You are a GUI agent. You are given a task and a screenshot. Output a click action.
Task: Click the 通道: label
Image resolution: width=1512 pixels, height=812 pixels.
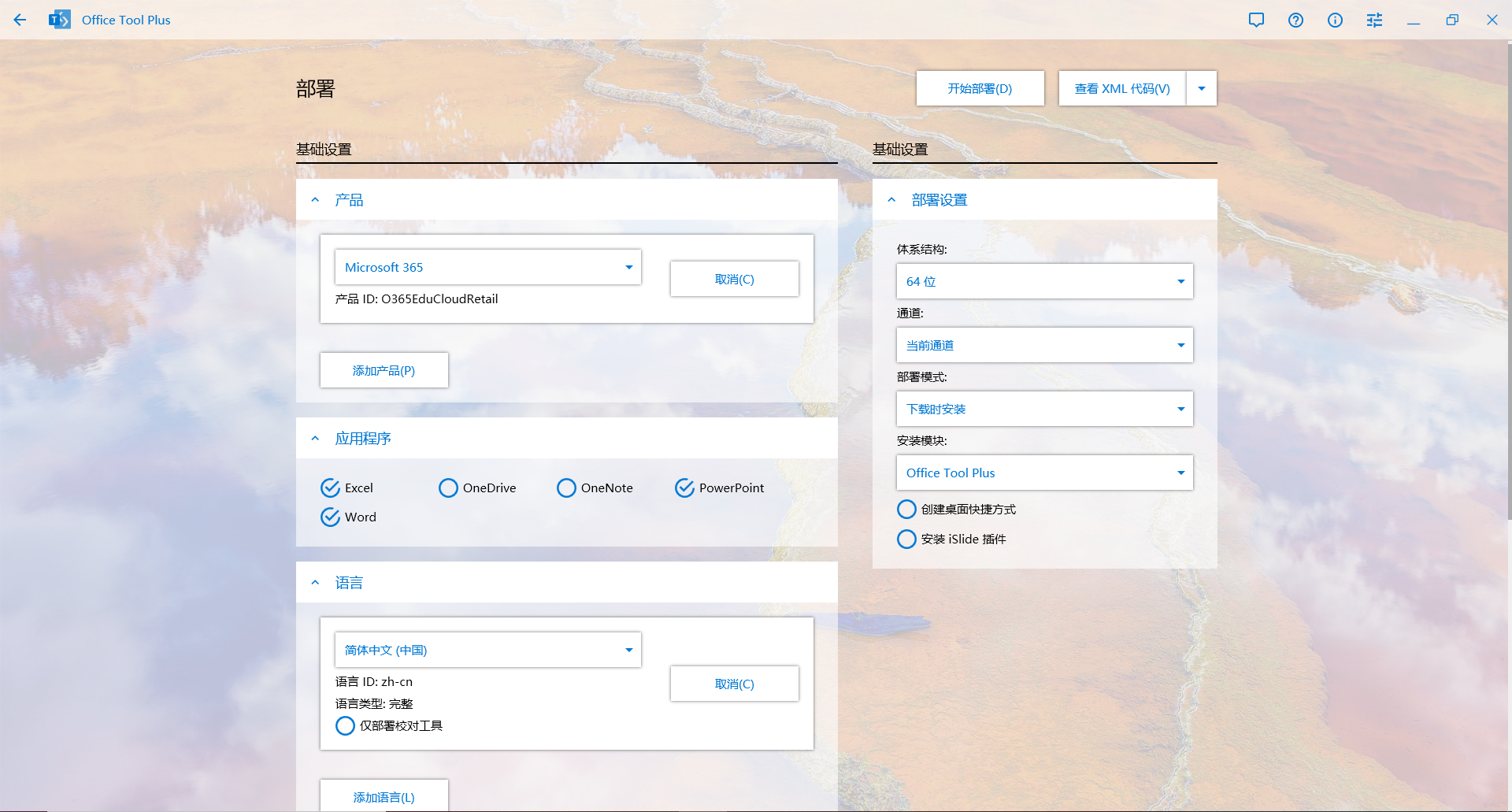pos(910,313)
